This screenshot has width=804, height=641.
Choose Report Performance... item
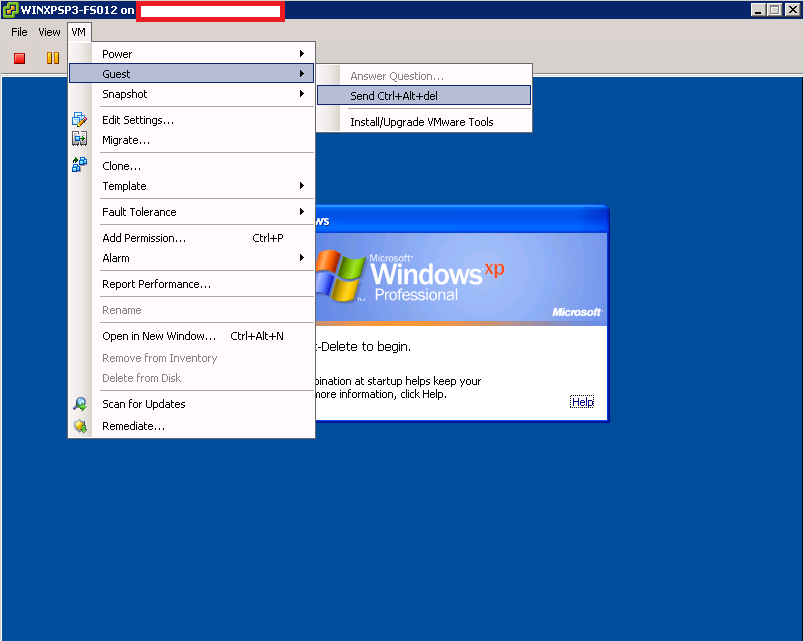coord(191,284)
